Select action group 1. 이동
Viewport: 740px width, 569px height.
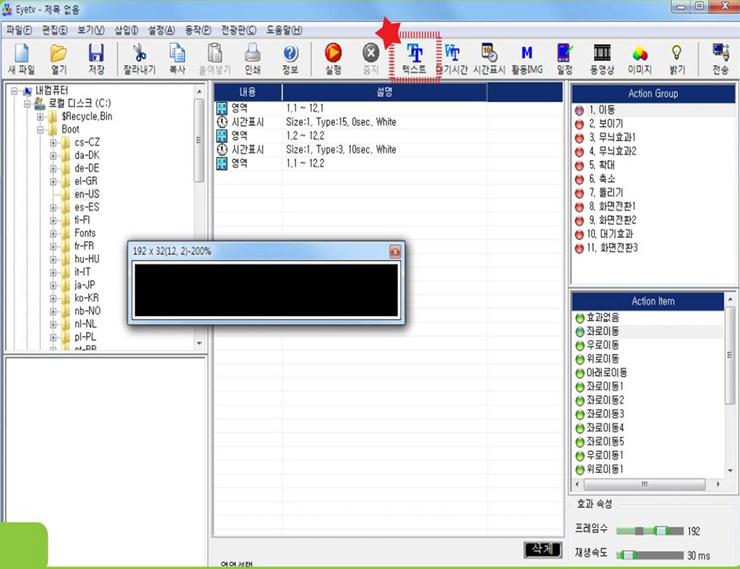click(x=654, y=110)
